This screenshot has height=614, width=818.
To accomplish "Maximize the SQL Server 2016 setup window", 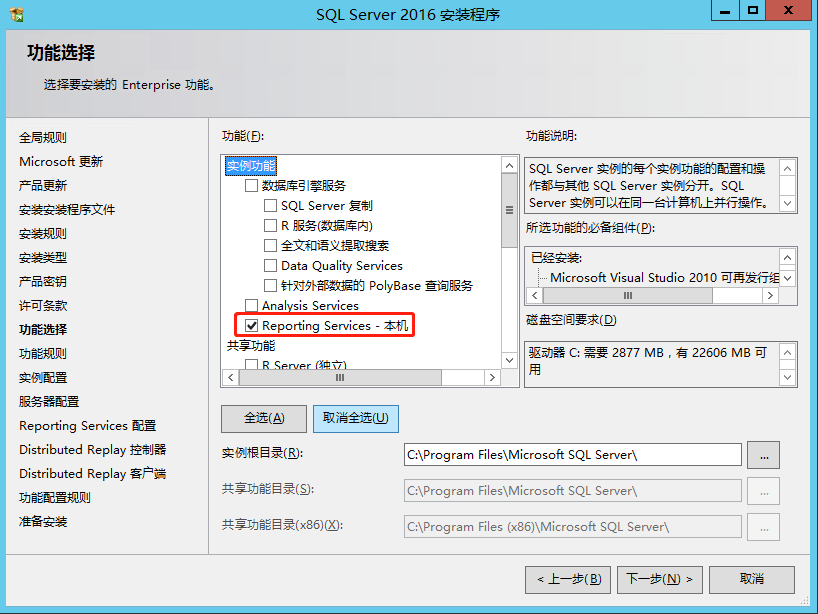I will [x=753, y=10].
